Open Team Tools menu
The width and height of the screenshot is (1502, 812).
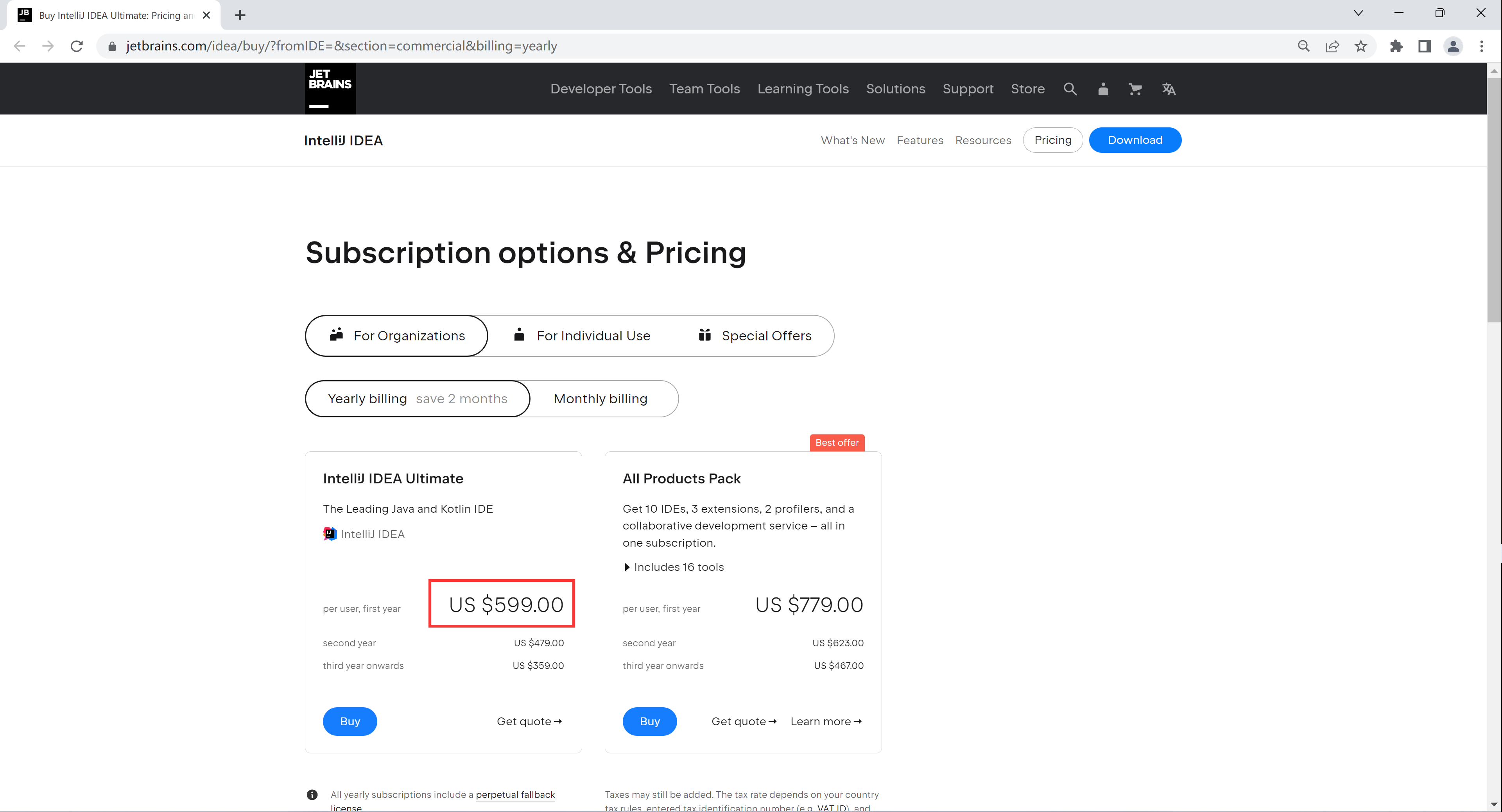[x=704, y=89]
